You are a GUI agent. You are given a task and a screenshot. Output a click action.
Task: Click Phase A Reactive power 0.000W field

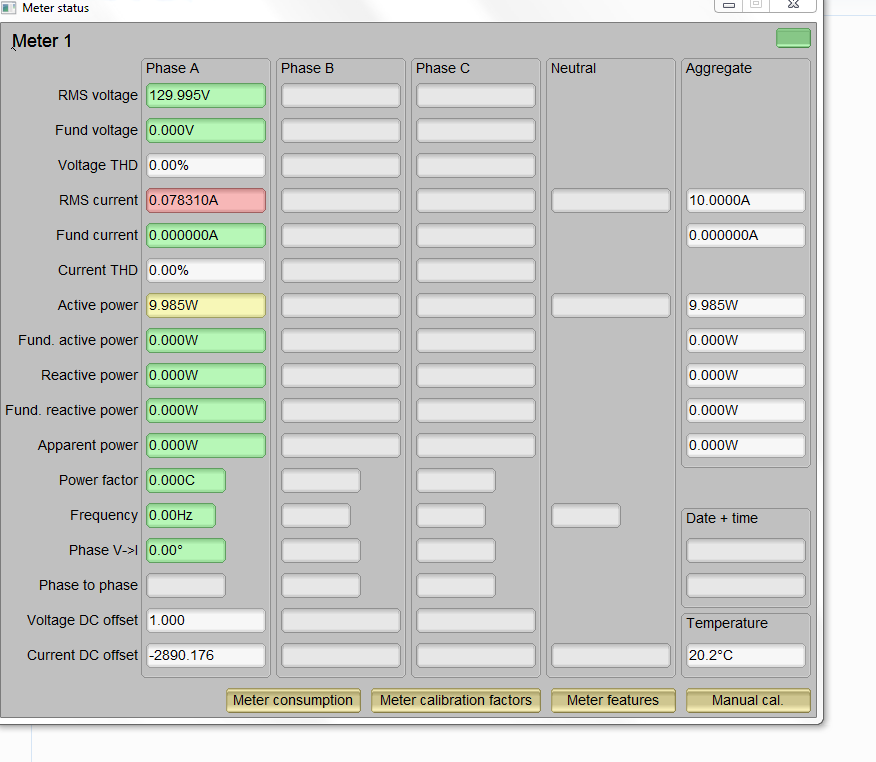pos(206,375)
